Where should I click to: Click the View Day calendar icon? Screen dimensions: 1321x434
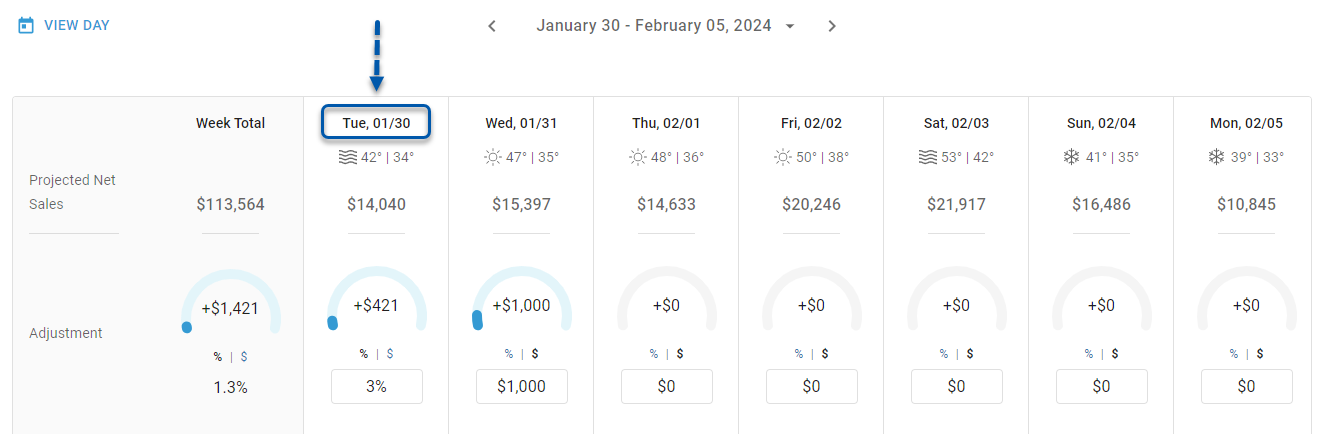(x=27, y=25)
